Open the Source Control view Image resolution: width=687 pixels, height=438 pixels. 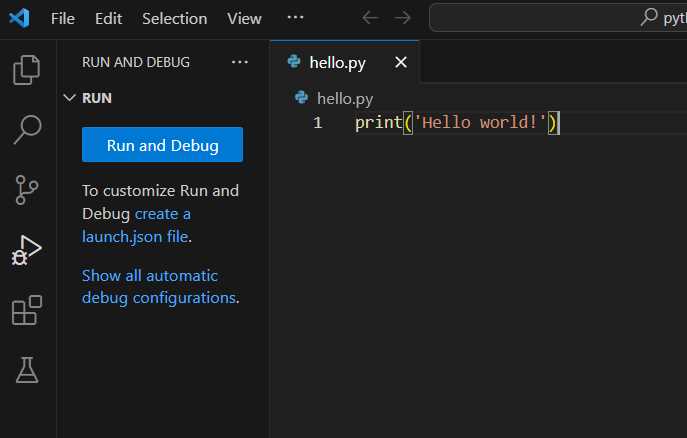(x=27, y=190)
